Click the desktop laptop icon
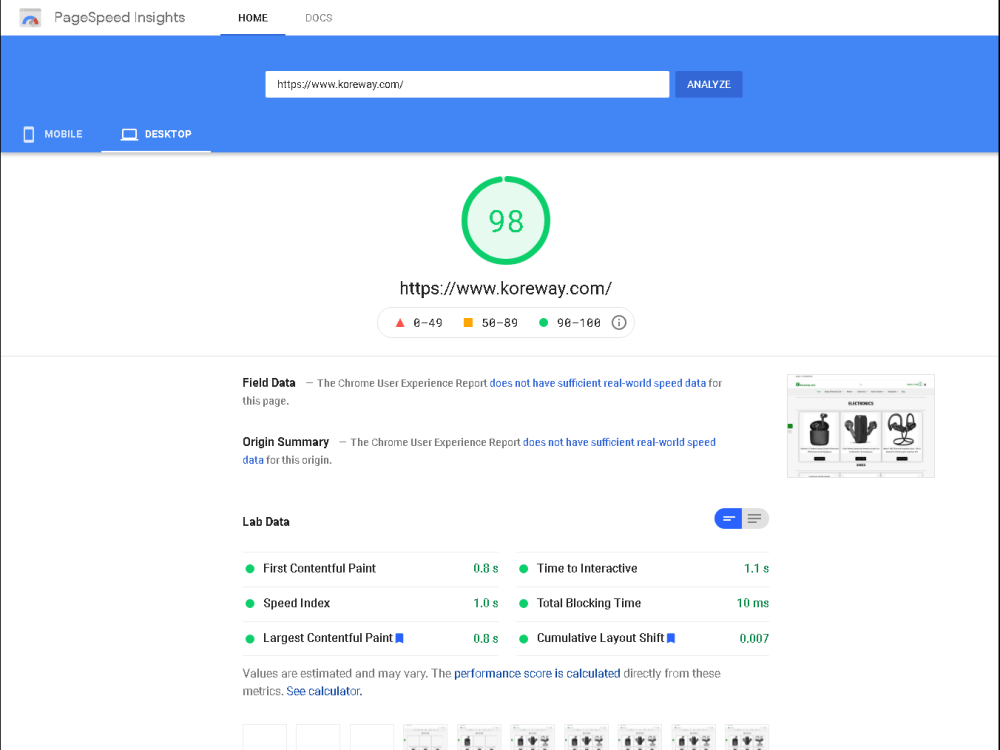1000x750 pixels. (129, 134)
